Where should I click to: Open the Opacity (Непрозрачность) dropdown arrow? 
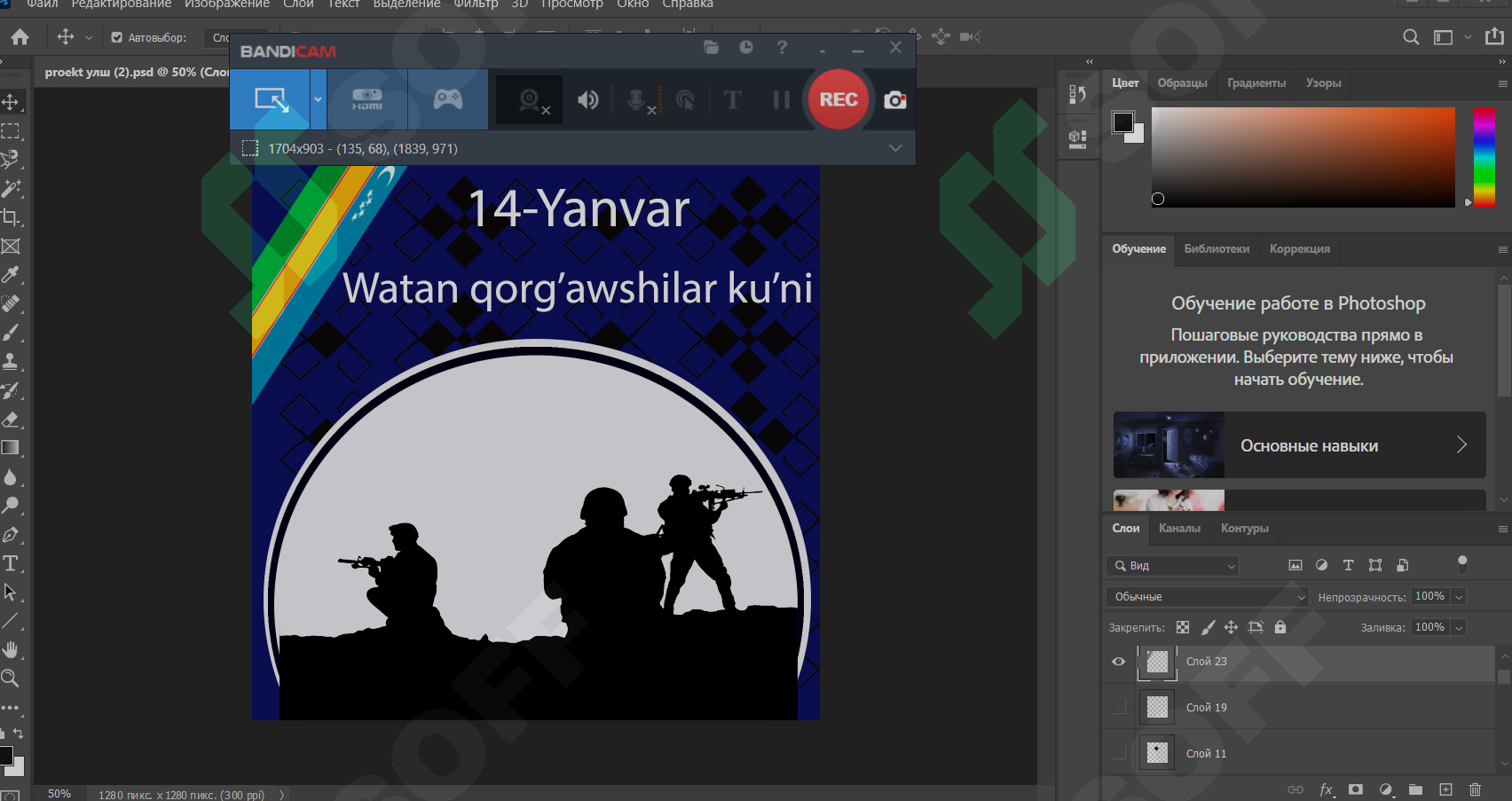[x=1459, y=597]
